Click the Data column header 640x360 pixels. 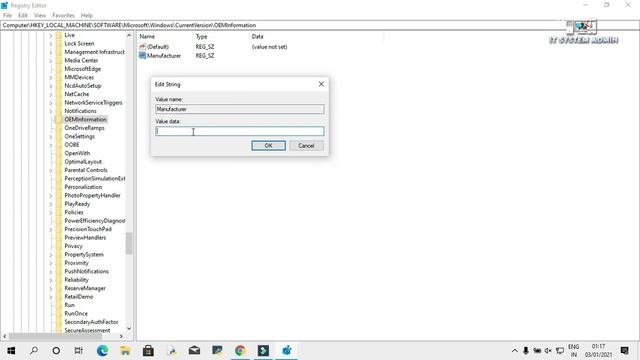(x=258, y=37)
